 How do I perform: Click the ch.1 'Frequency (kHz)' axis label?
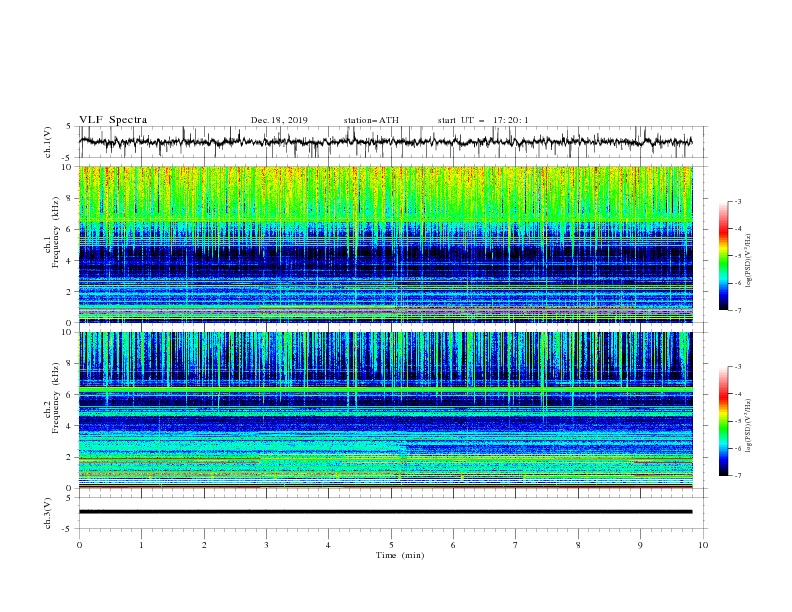point(54,232)
